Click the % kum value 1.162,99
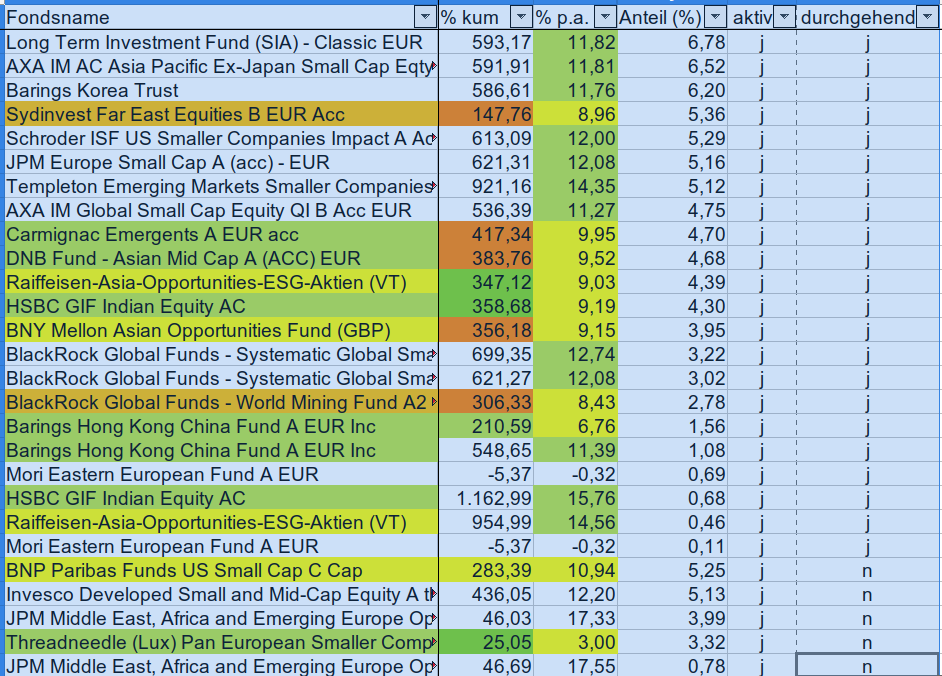The width and height of the screenshot is (942, 676). click(486, 498)
